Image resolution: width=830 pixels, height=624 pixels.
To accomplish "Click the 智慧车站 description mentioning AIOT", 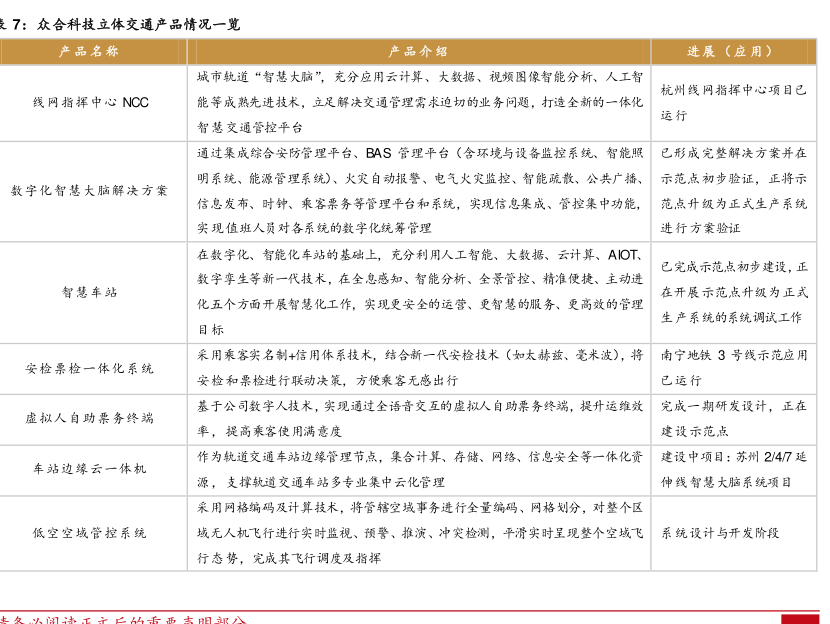I will (419, 292).
